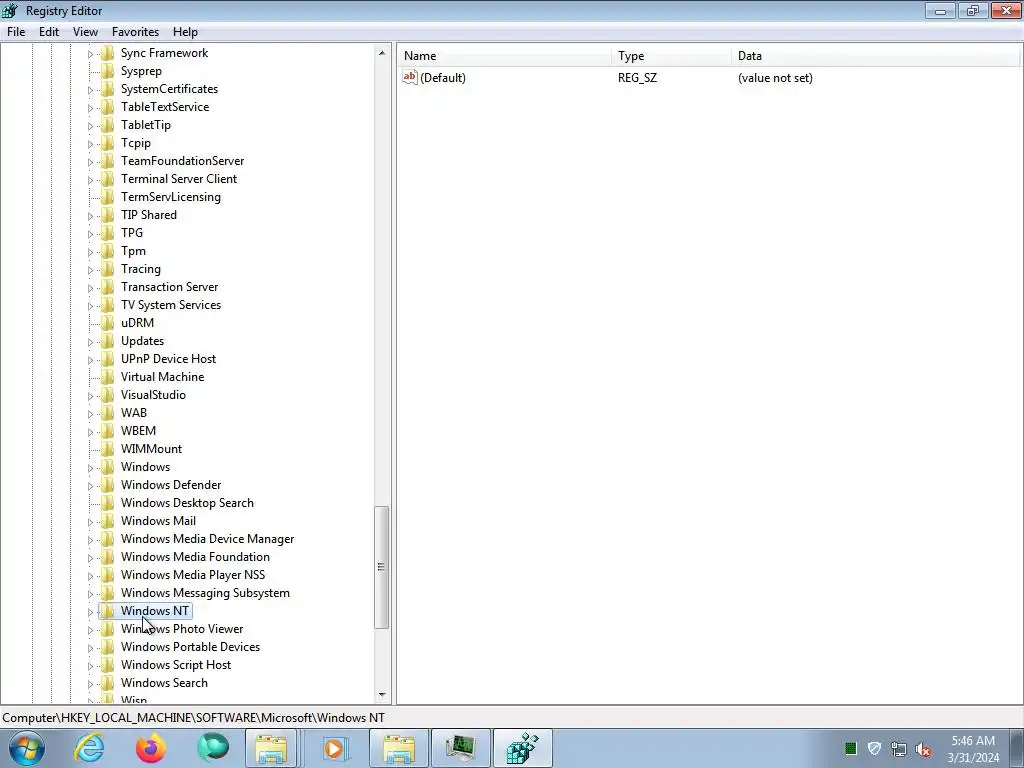Click the UPnP Device Host folder icon
The height and width of the screenshot is (768, 1024).
(108, 359)
